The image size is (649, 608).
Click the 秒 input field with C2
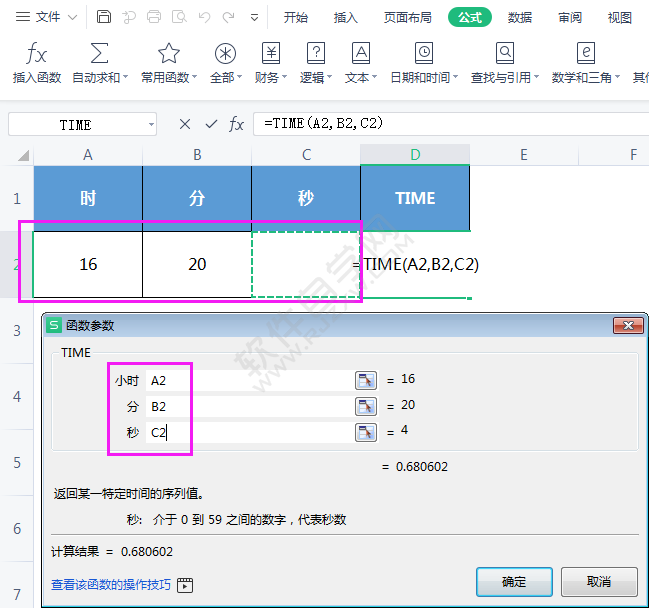pyautogui.click(x=250, y=433)
